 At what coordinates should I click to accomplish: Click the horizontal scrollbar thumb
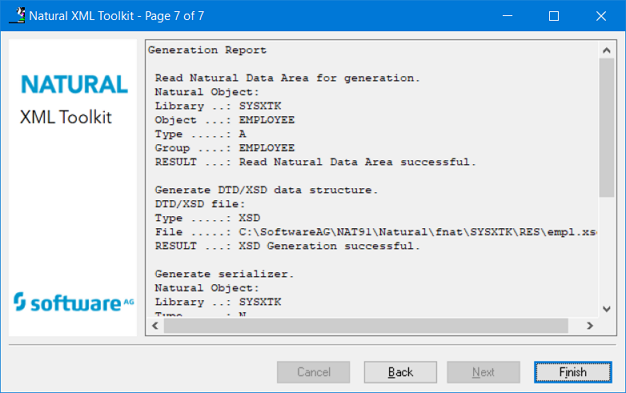coord(366,326)
